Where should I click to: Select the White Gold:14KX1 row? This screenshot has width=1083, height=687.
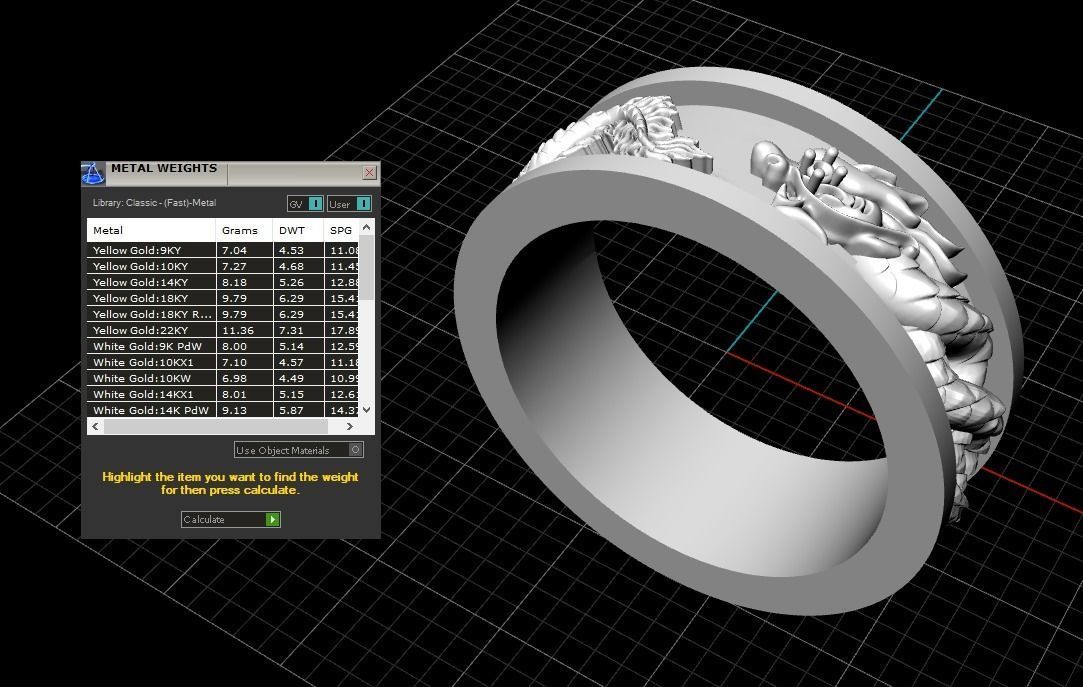point(222,394)
